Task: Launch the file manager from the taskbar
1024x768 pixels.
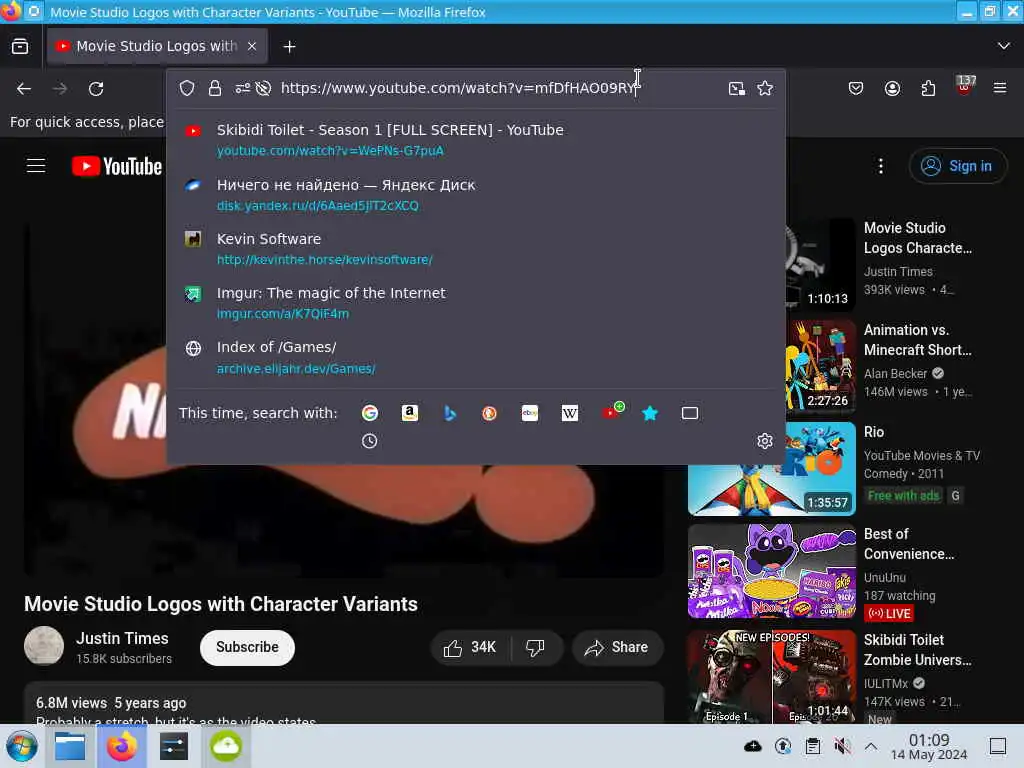Action: (70, 746)
